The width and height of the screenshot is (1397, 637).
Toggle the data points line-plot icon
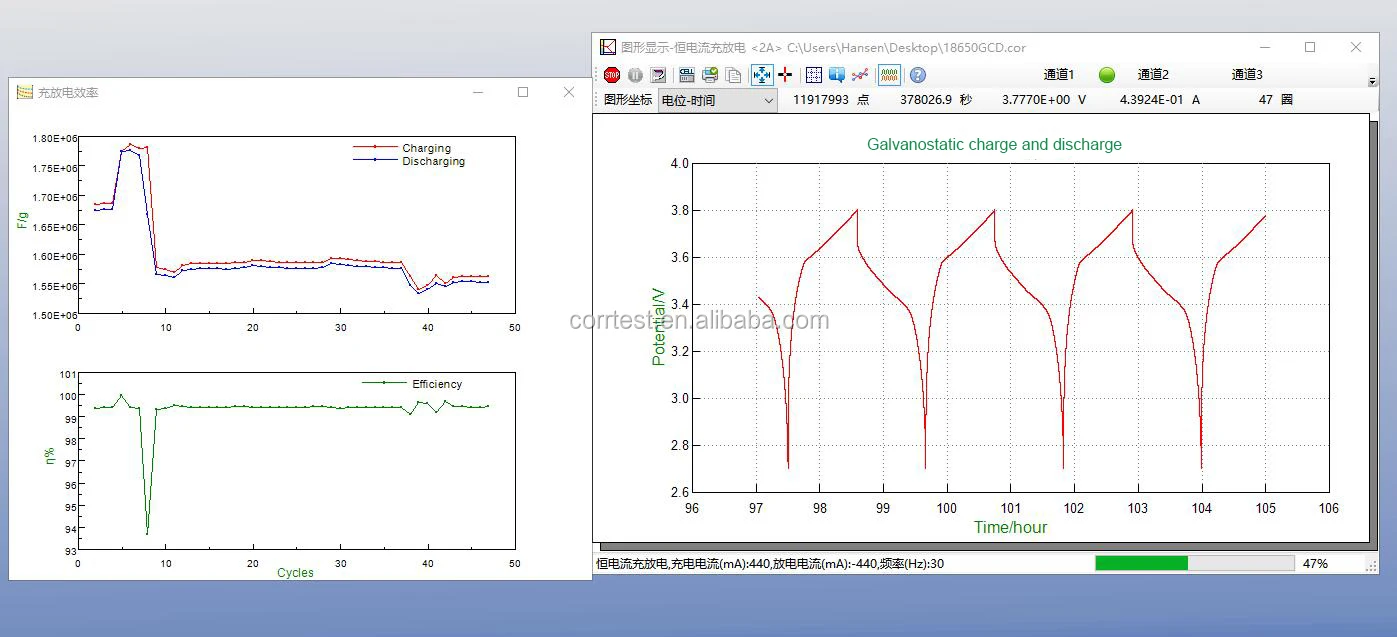click(x=860, y=75)
